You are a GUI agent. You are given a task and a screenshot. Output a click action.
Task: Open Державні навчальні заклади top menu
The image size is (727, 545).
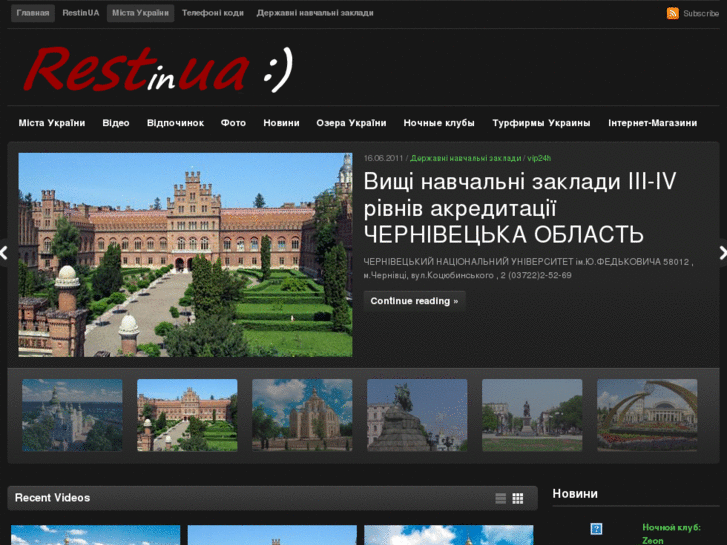pyautogui.click(x=315, y=13)
